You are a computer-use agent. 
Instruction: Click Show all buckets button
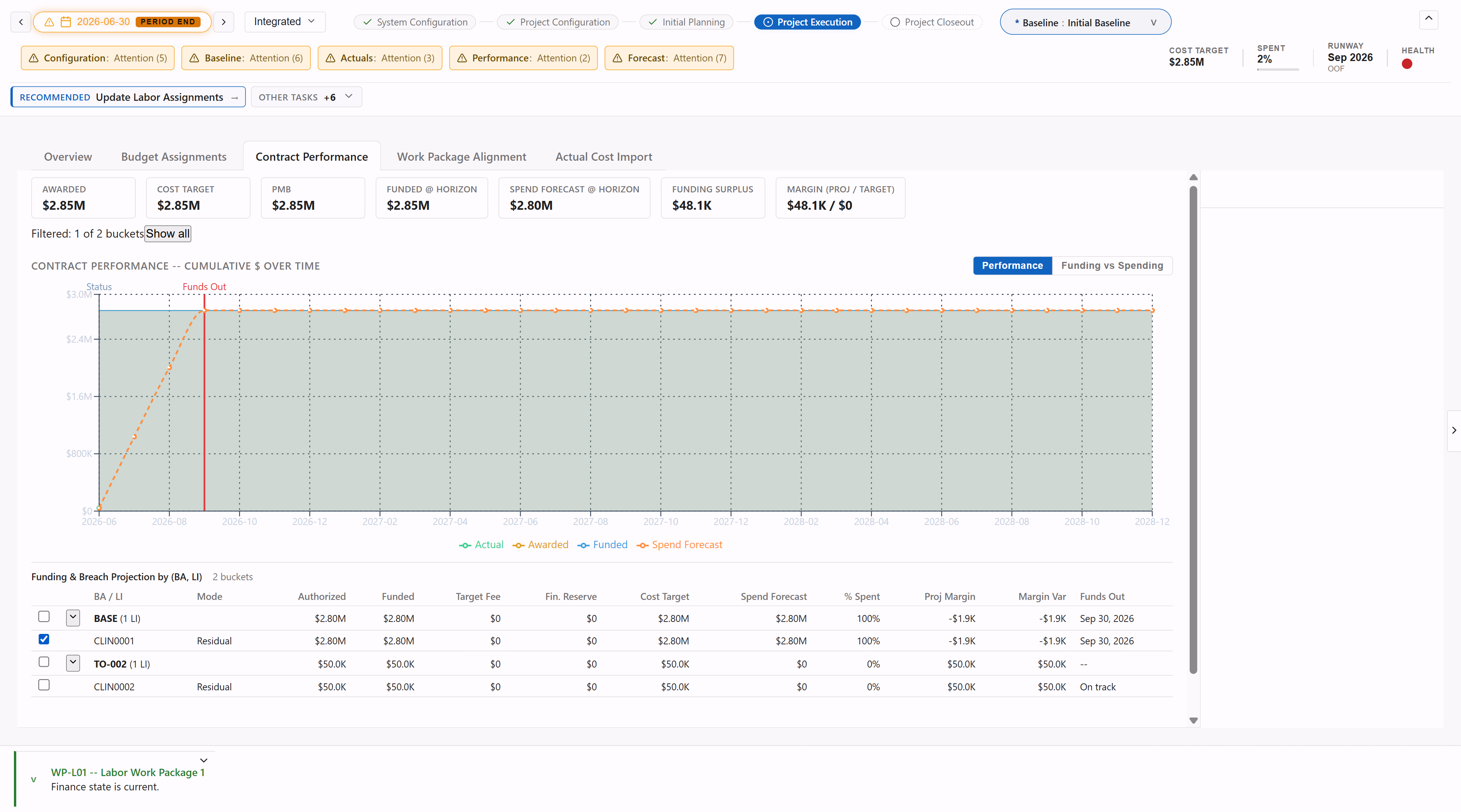point(168,234)
